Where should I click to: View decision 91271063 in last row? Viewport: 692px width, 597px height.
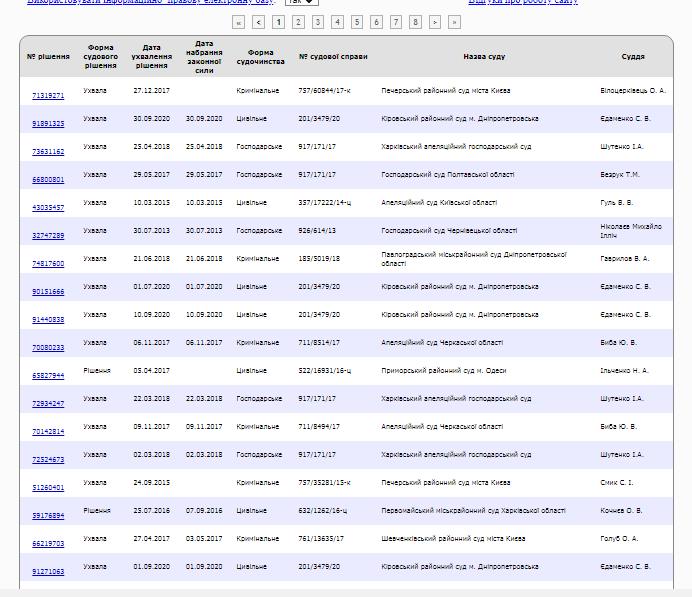pyautogui.click(x=48, y=572)
